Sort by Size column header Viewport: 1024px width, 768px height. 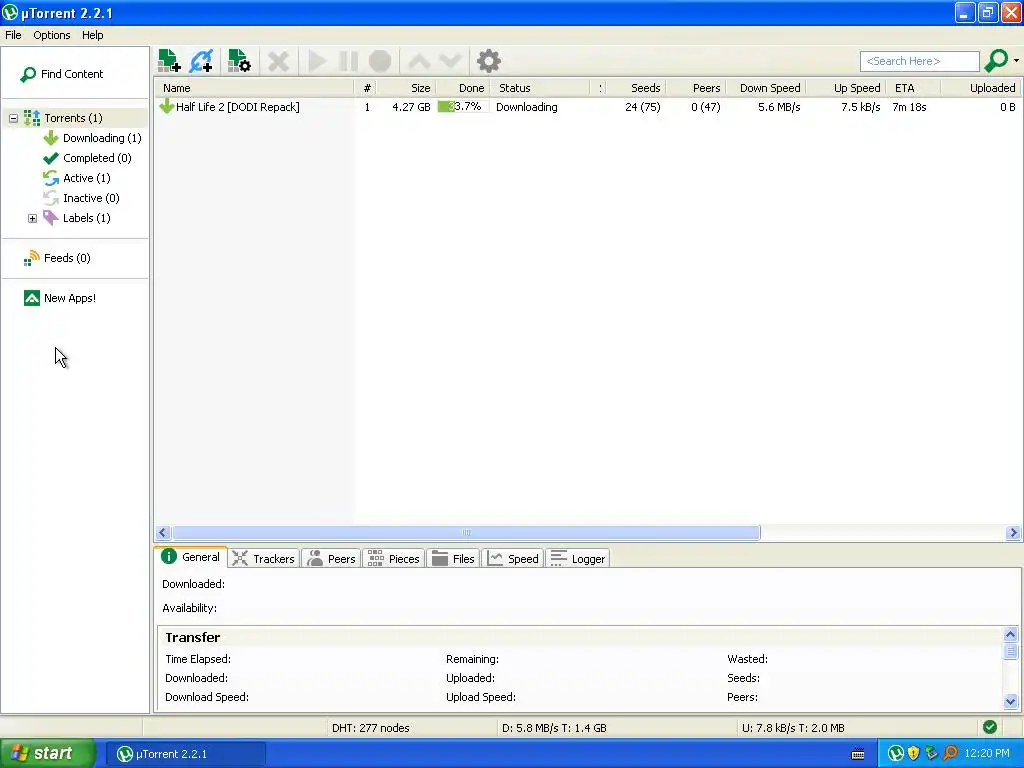click(x=406, y=88)
